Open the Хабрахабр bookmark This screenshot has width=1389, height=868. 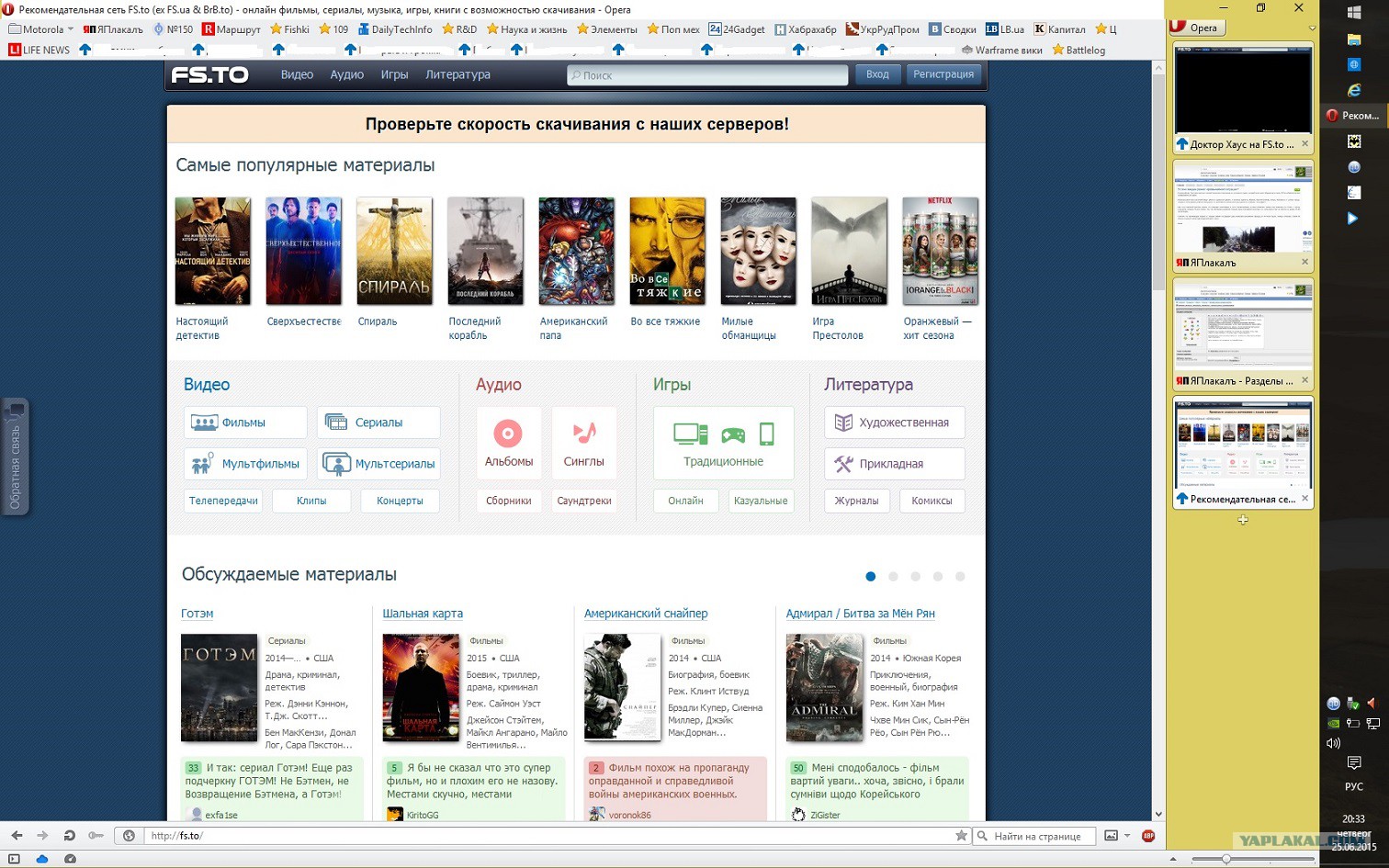click(x=806, y=29)
